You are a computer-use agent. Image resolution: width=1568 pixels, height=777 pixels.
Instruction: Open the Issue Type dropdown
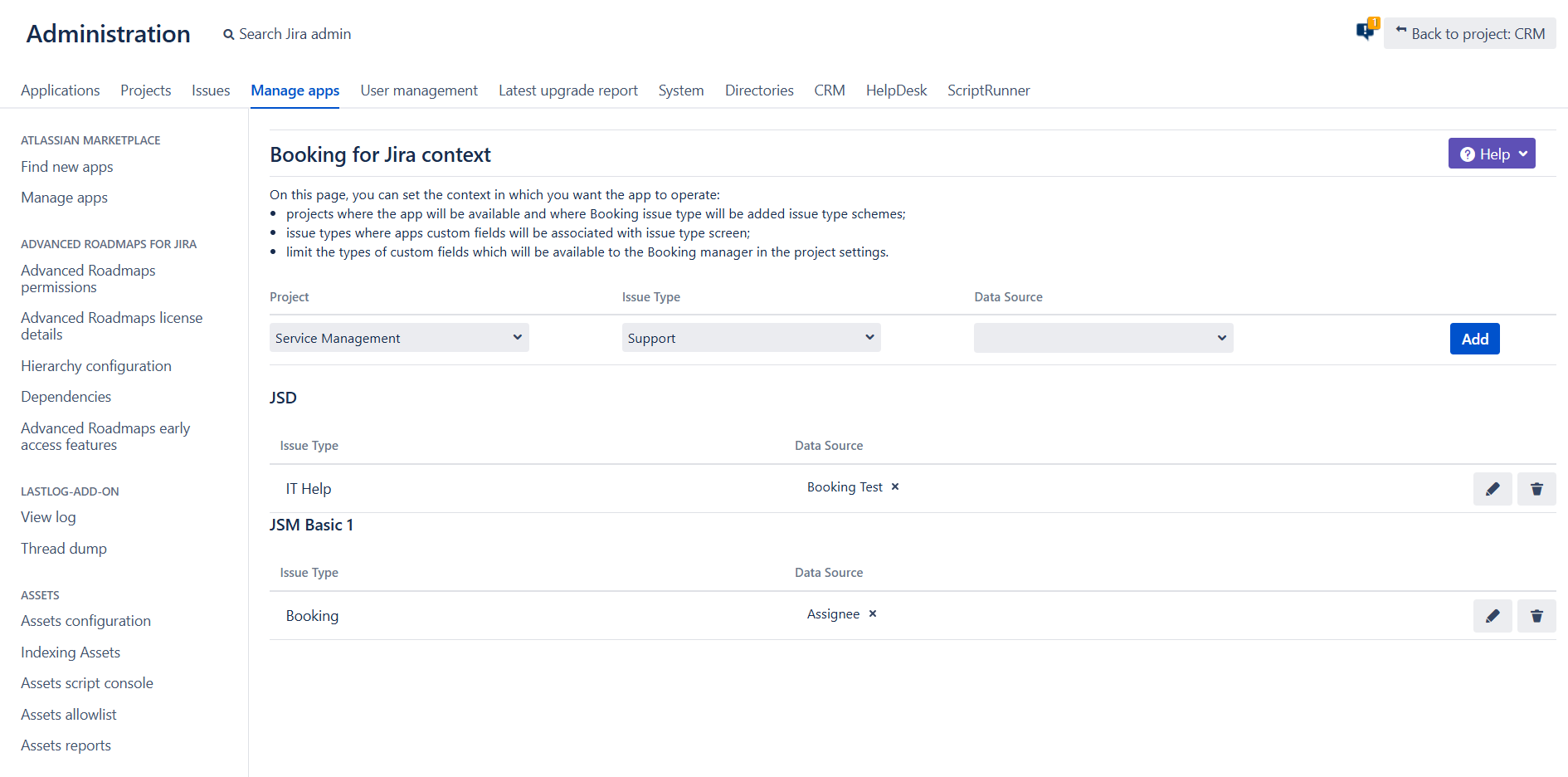point(751,338)
